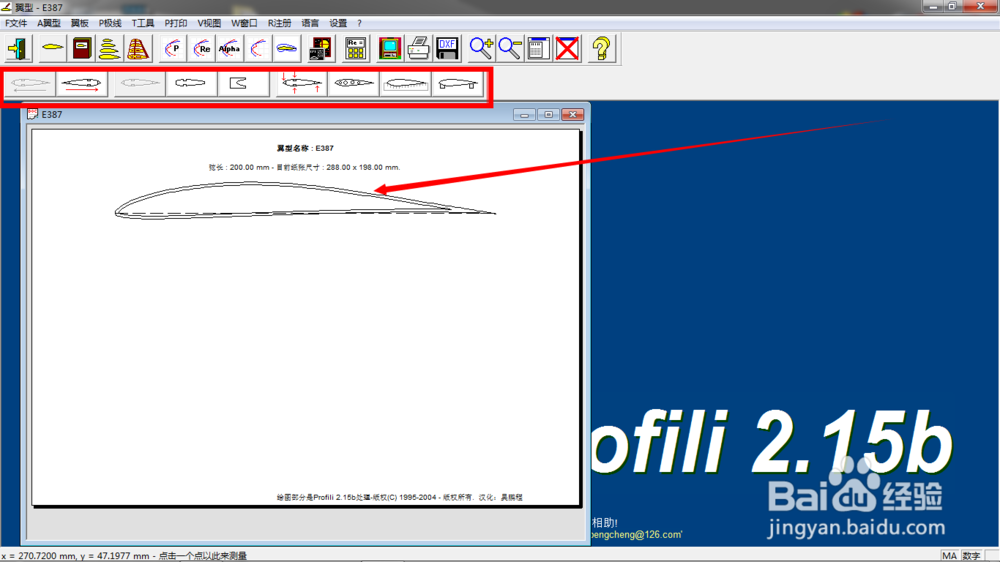Click the window layout icon
Screen dimensions: 1000x562
click(x=538, y=48)
